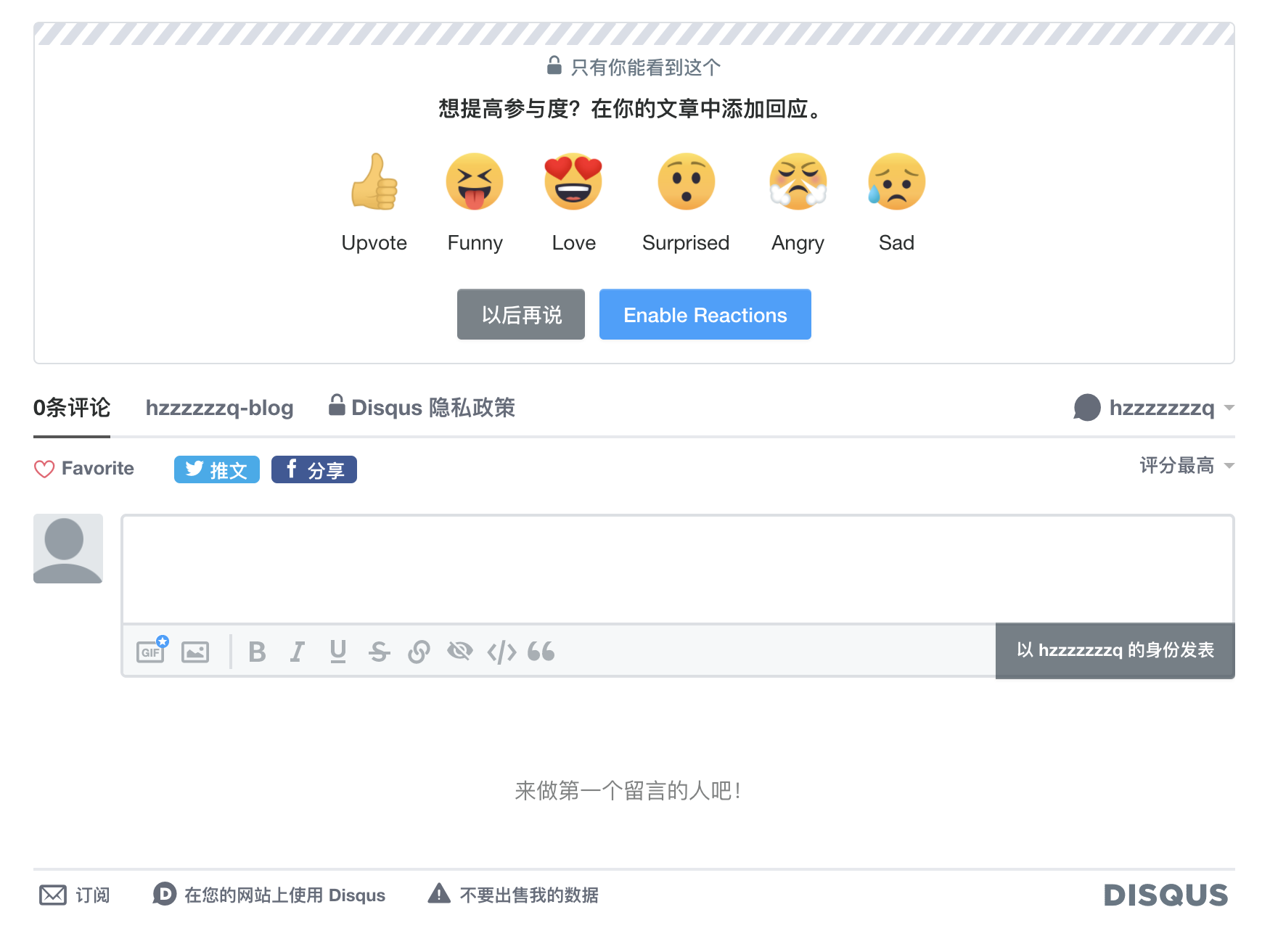Screen dimensions: 1270x952
Task: Click the heart Favorite button
Action: (84, 469)
